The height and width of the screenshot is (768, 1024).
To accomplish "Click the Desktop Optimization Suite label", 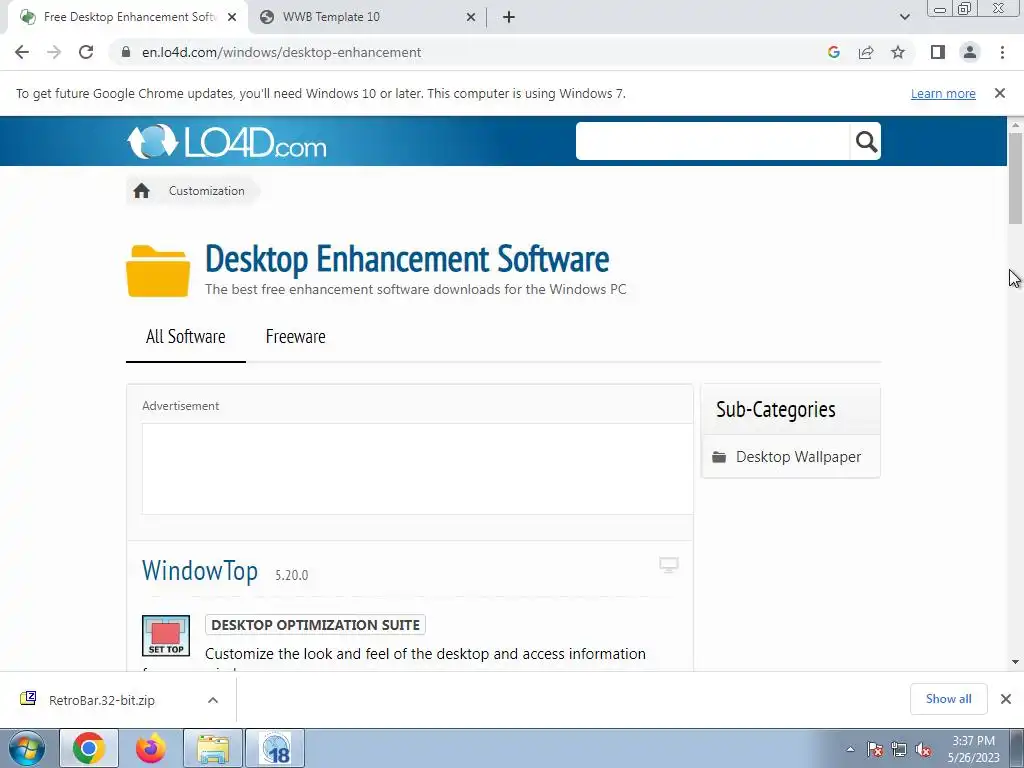I will (315, 625).
